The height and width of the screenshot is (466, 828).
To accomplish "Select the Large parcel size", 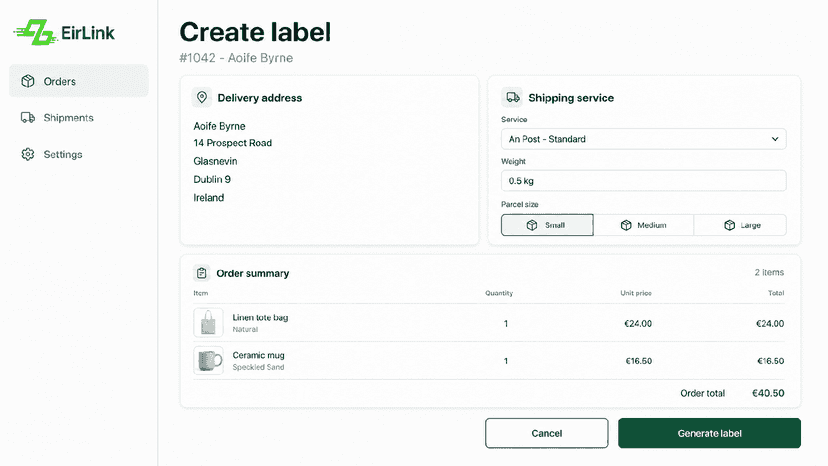I will click(x=740, y=225).
